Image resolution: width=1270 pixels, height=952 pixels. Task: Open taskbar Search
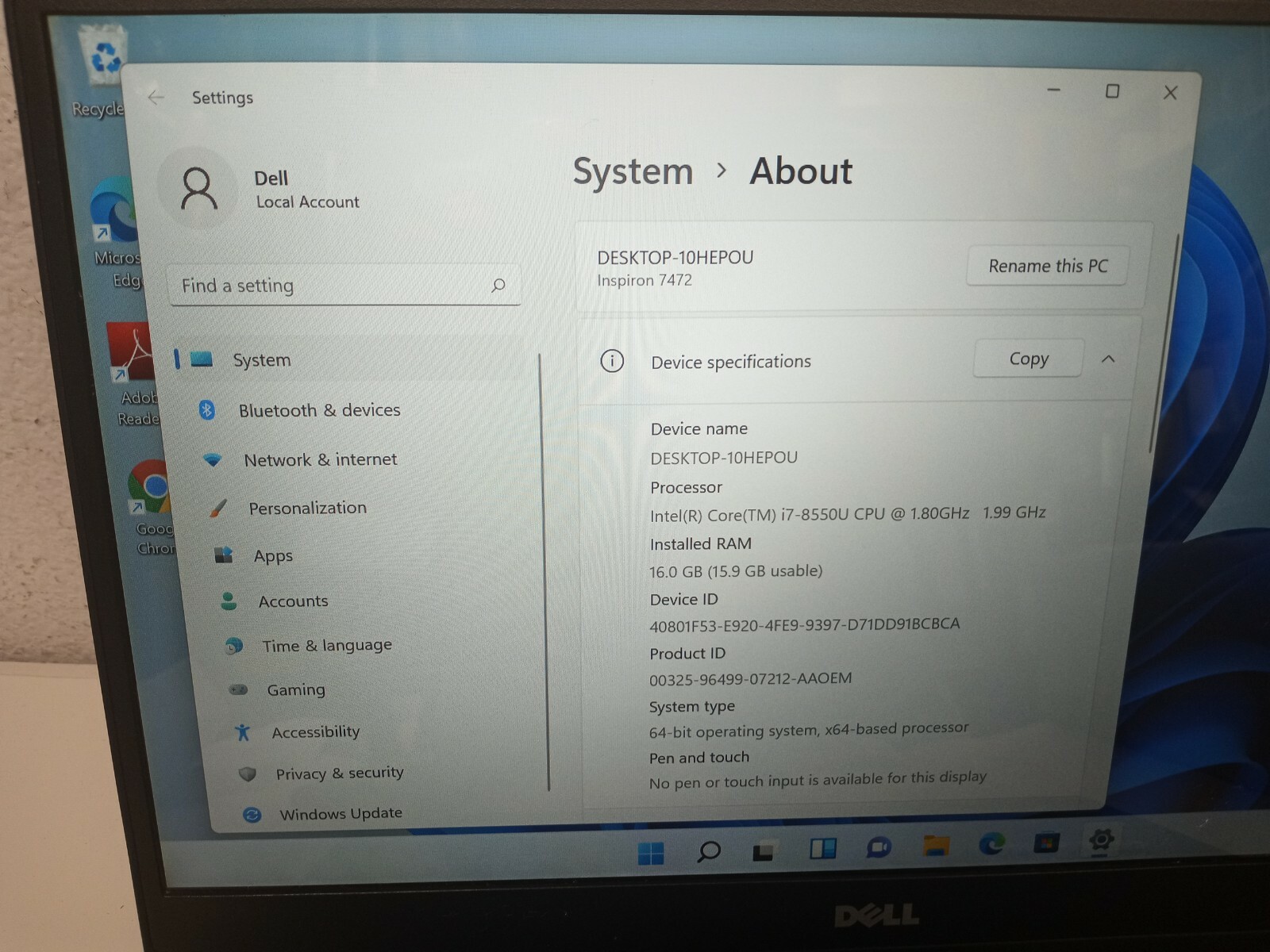[708, 852]
